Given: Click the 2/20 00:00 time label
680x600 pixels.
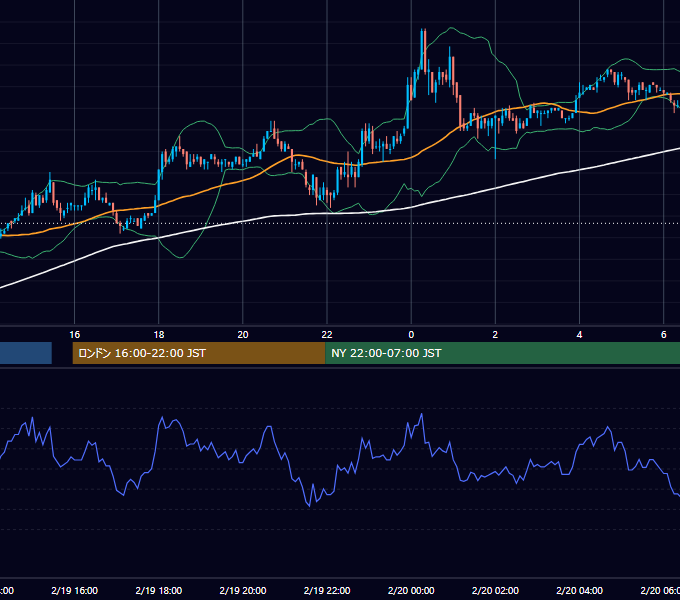Looking at the screenshot, I should [x=411, y=590].
